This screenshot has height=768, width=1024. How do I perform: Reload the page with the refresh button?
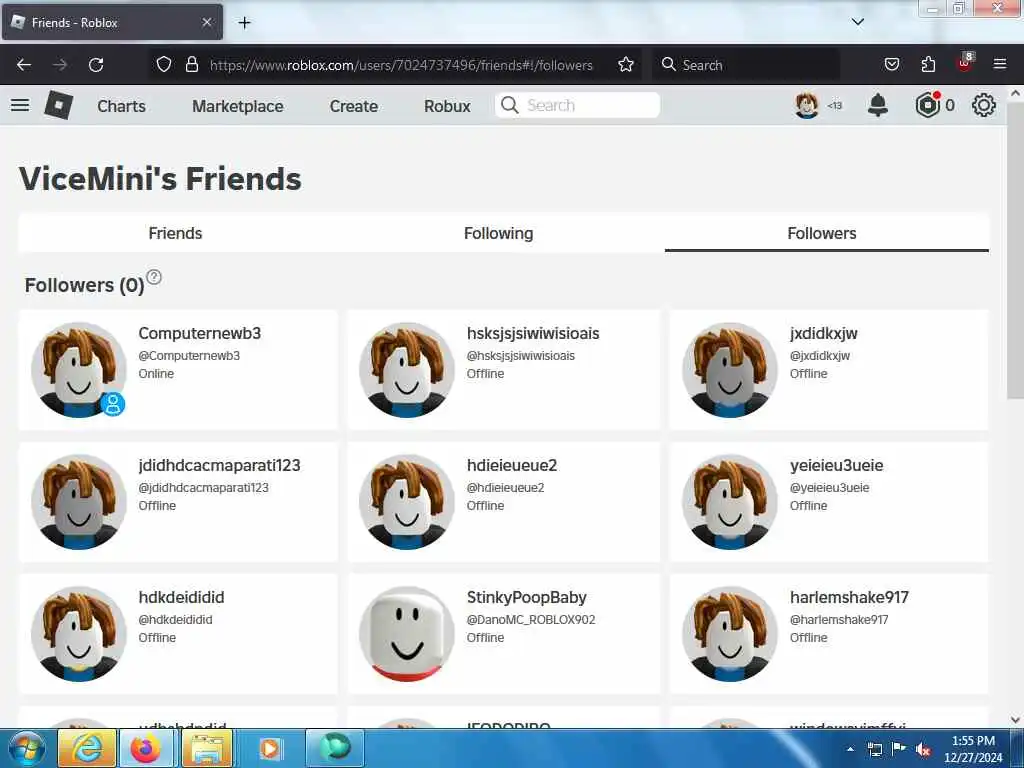96,65
